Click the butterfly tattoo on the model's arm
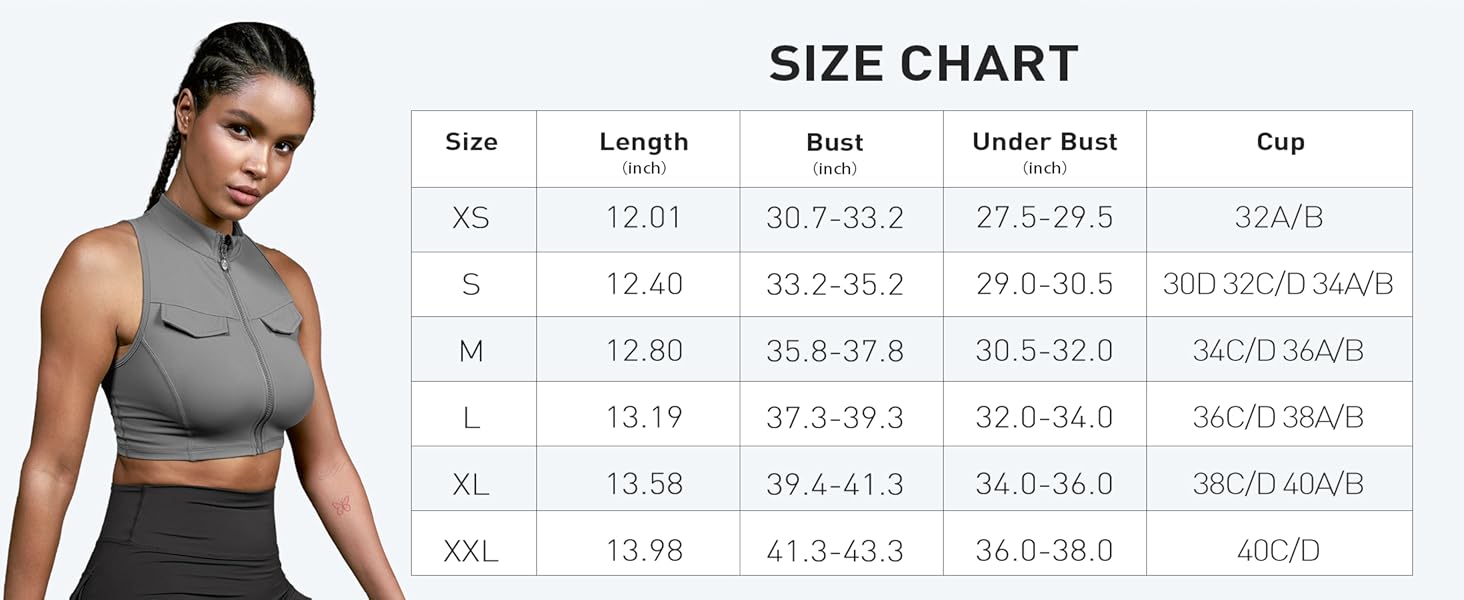1464x600 pixels. [341, 506]
